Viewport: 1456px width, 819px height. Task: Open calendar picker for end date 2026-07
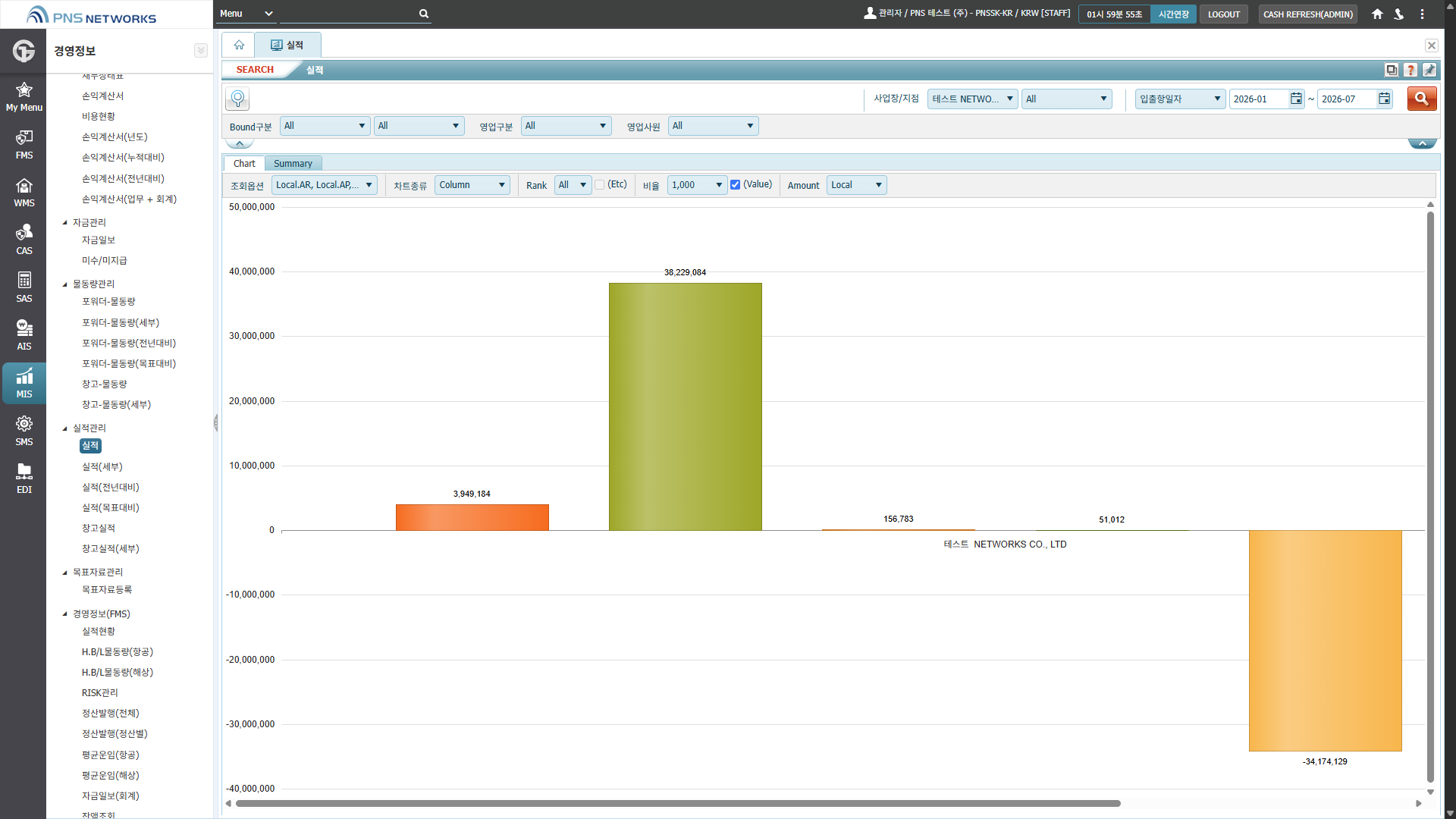[x=1384, y=99]
